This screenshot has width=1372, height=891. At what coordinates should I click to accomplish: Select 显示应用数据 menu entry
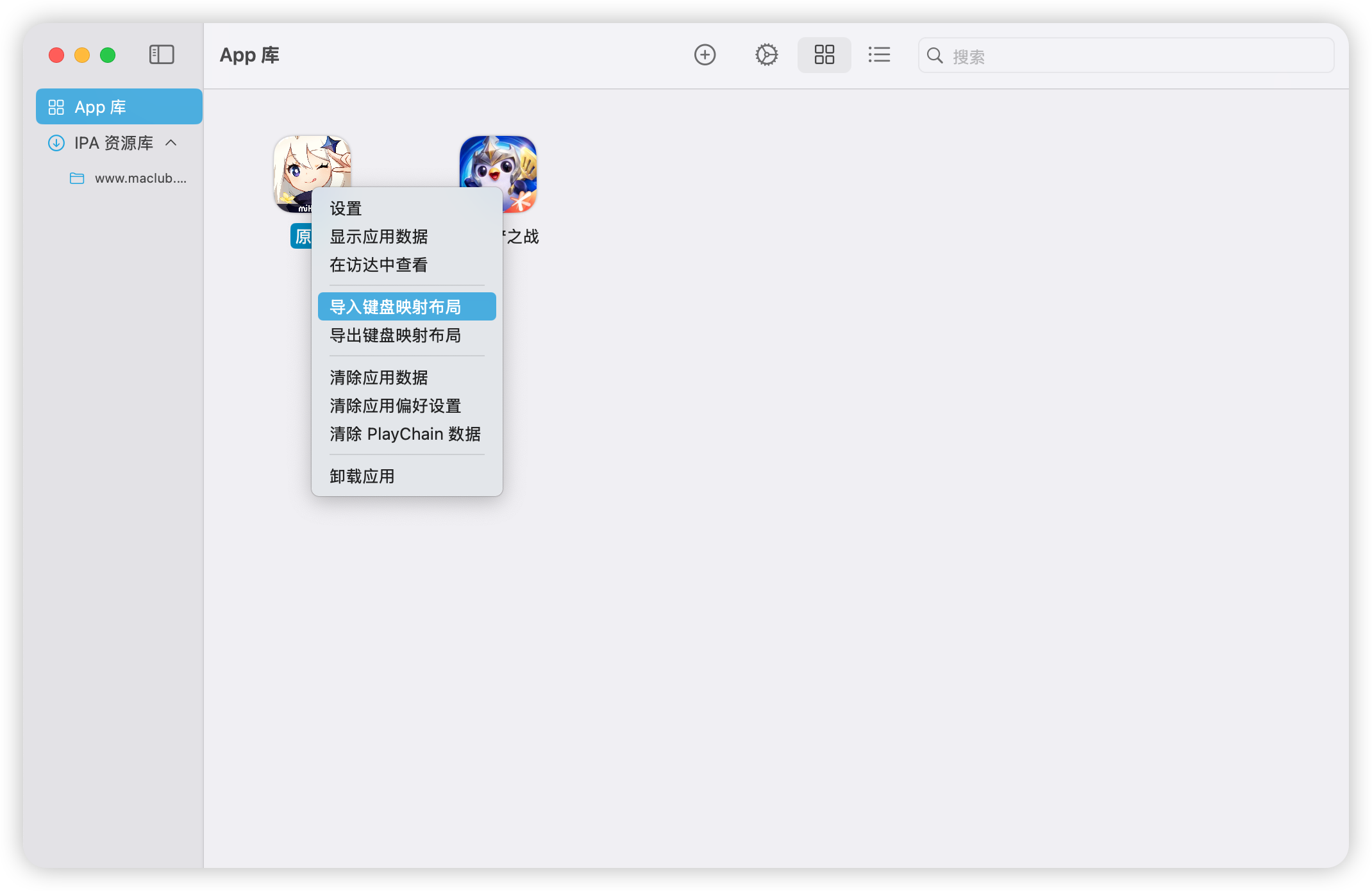(x=378, y=237)
